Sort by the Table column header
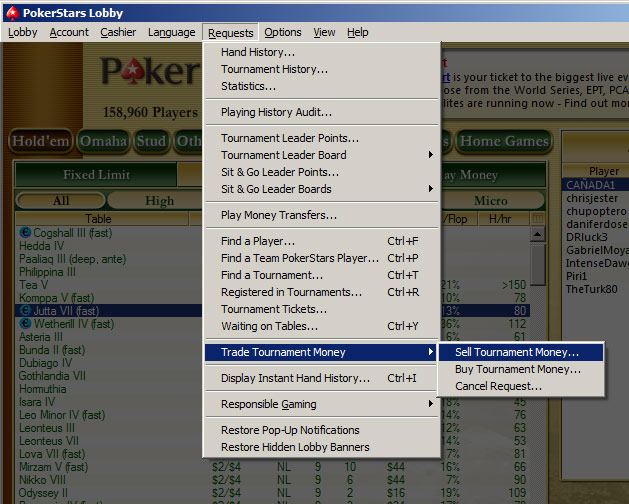 click(102, 219)
